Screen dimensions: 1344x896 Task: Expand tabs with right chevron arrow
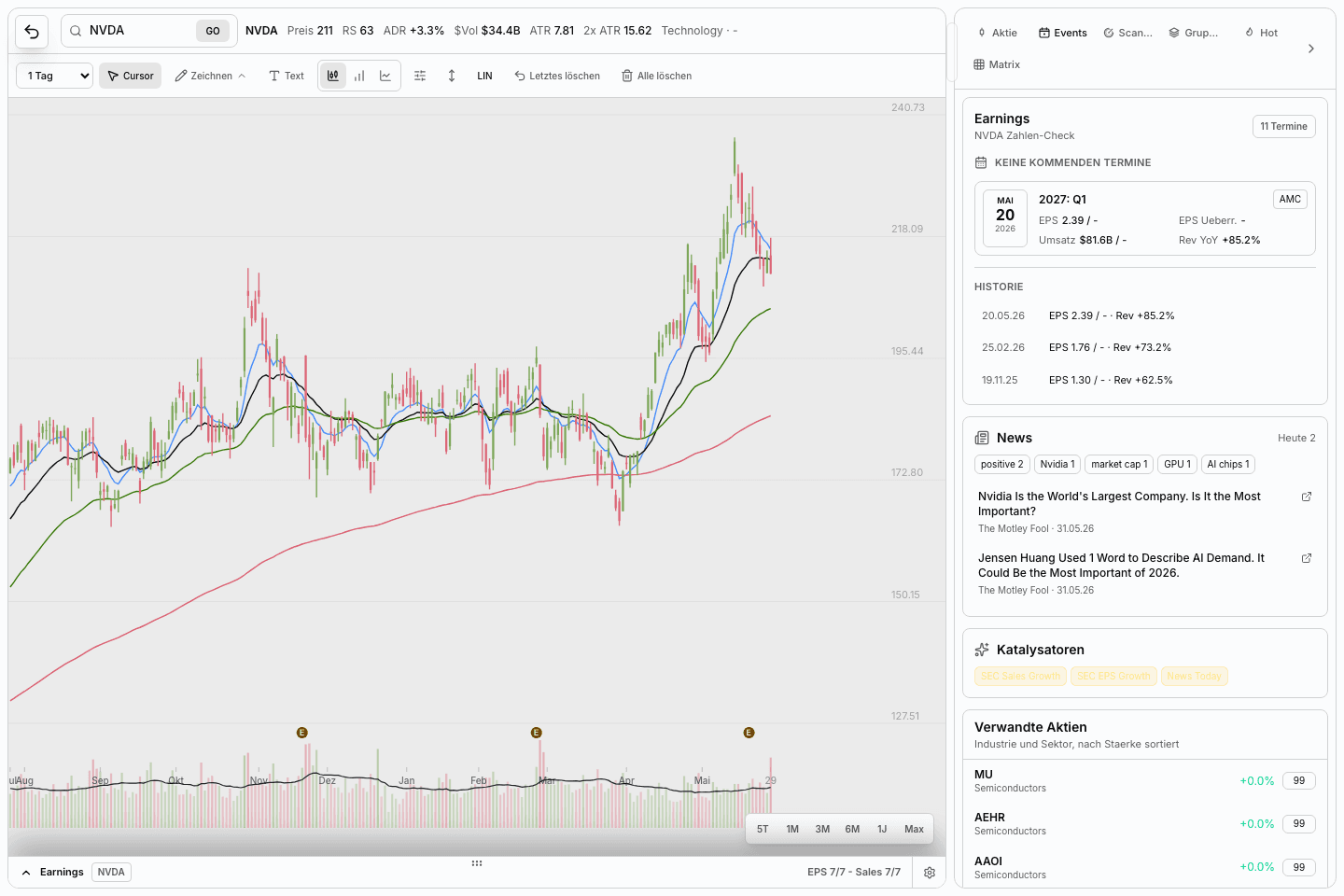(1311, 49)
